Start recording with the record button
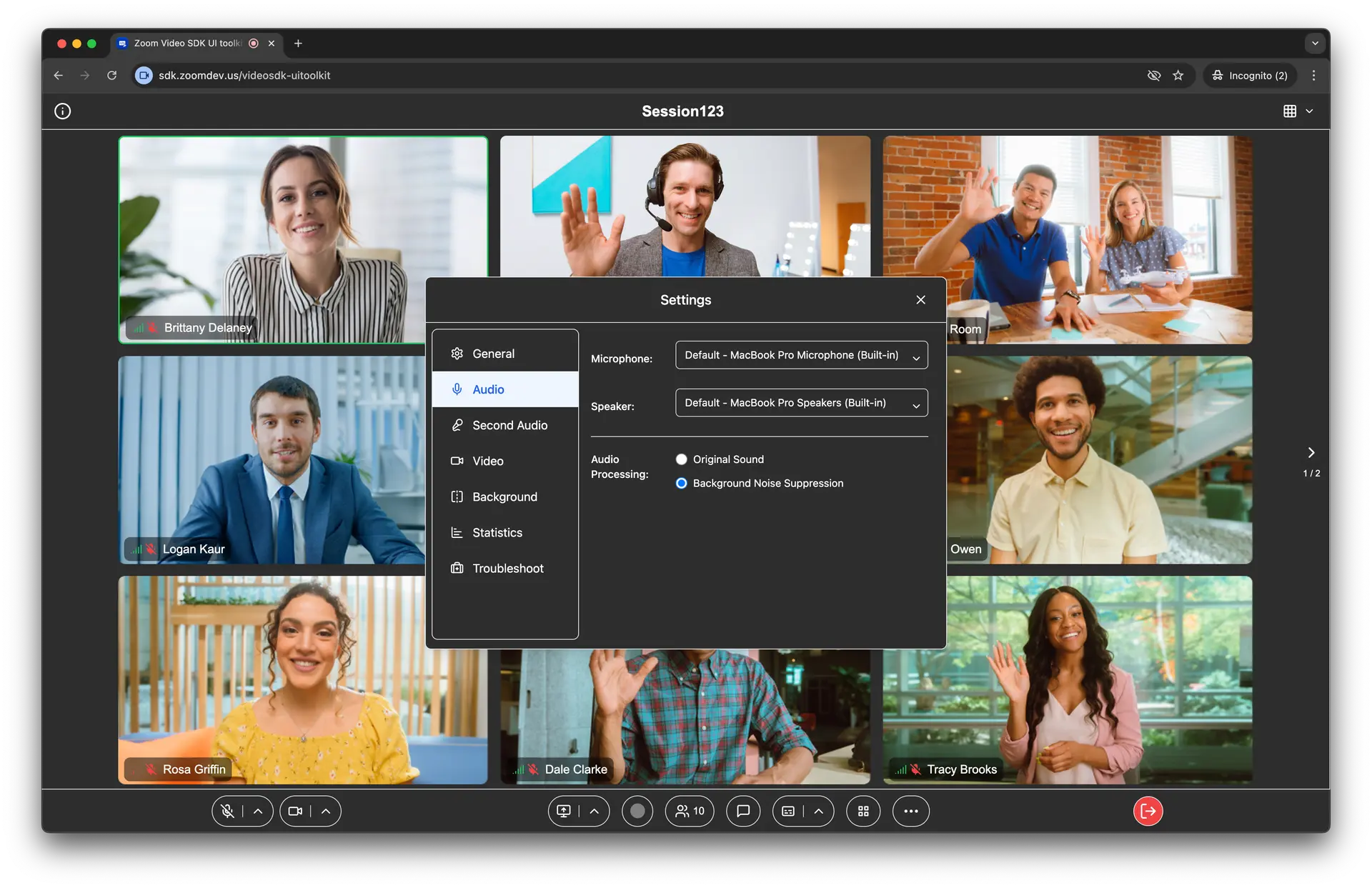This screenshot has width=1372, height=888. 637,811
